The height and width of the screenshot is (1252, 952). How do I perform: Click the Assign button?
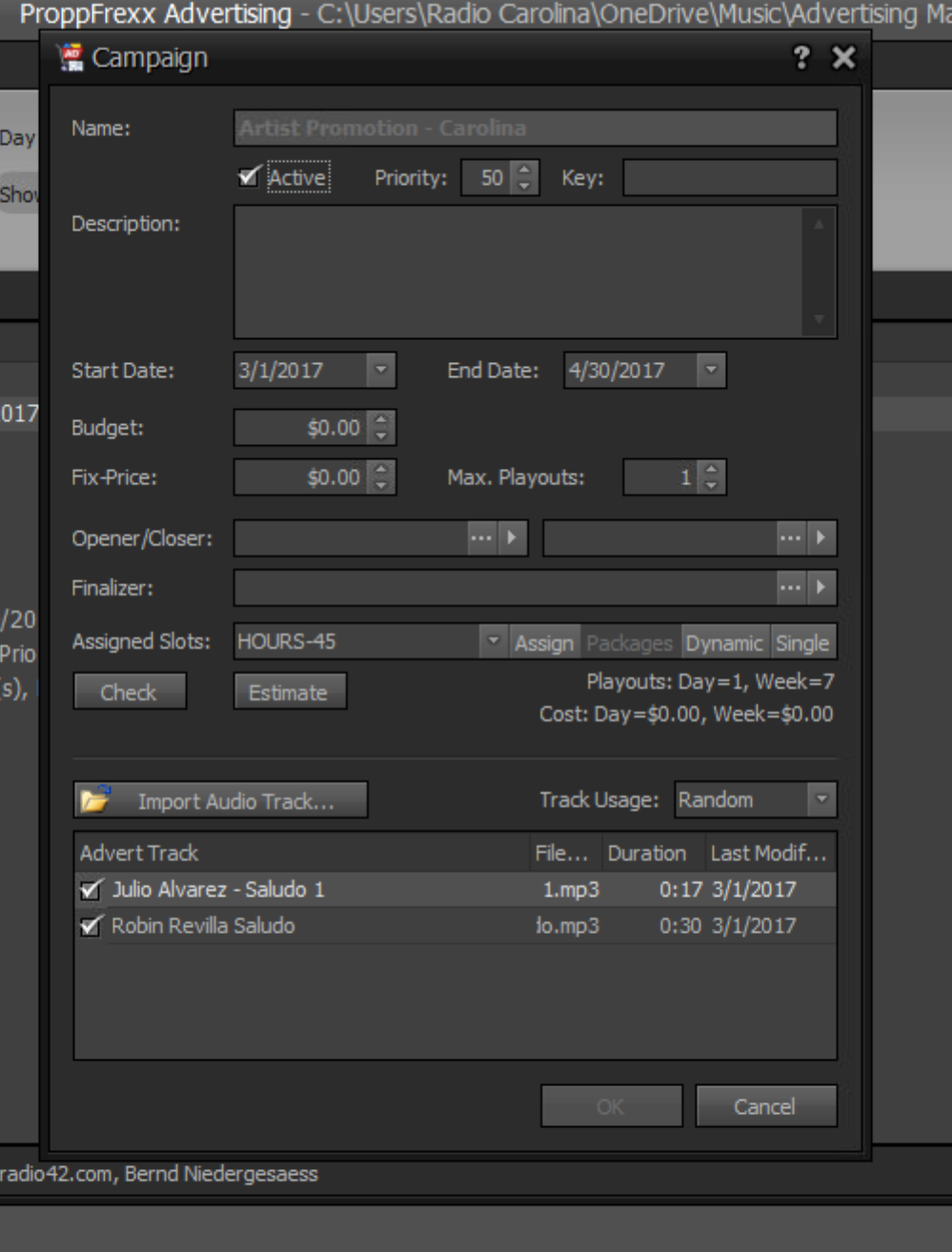(544, 643)
